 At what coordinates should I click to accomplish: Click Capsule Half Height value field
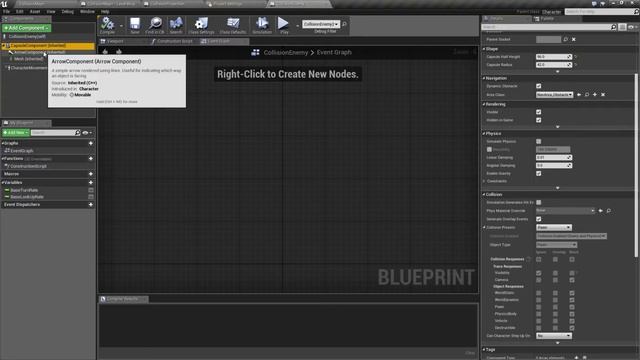[x=553, y=57]
